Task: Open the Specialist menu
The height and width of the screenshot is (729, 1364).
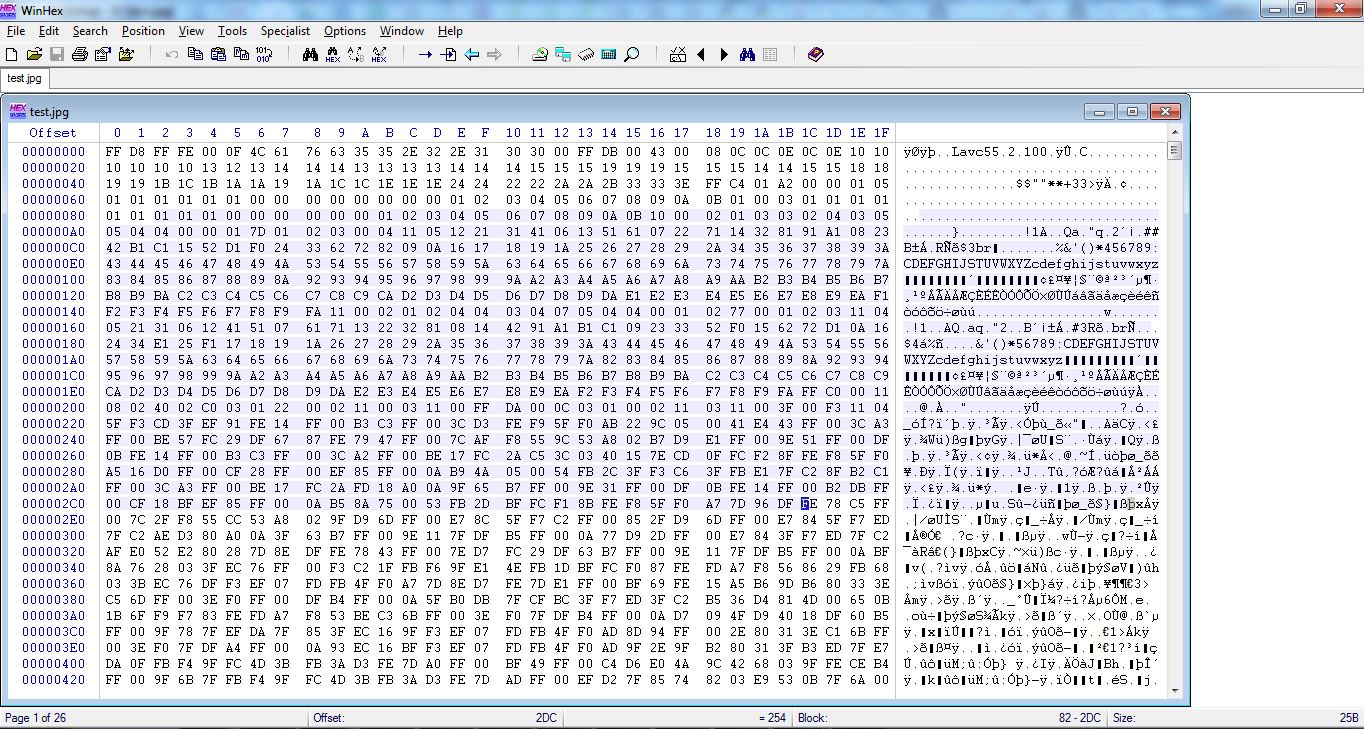Action: (285, 31)
